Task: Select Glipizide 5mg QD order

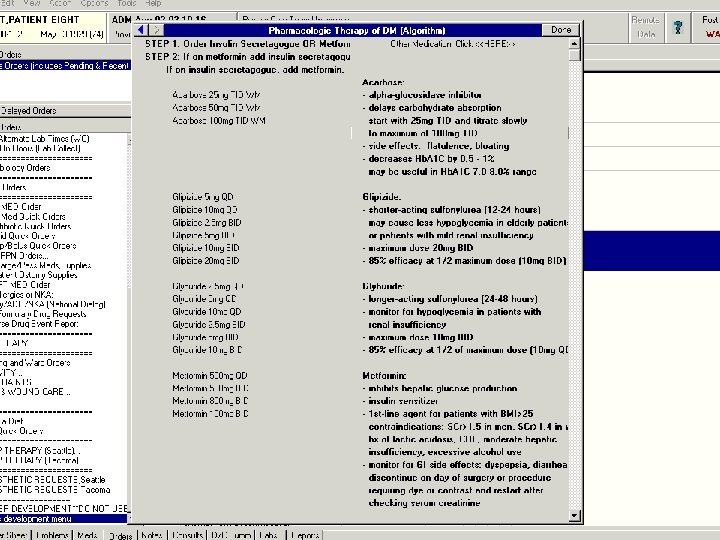Action: pos(203,197)
